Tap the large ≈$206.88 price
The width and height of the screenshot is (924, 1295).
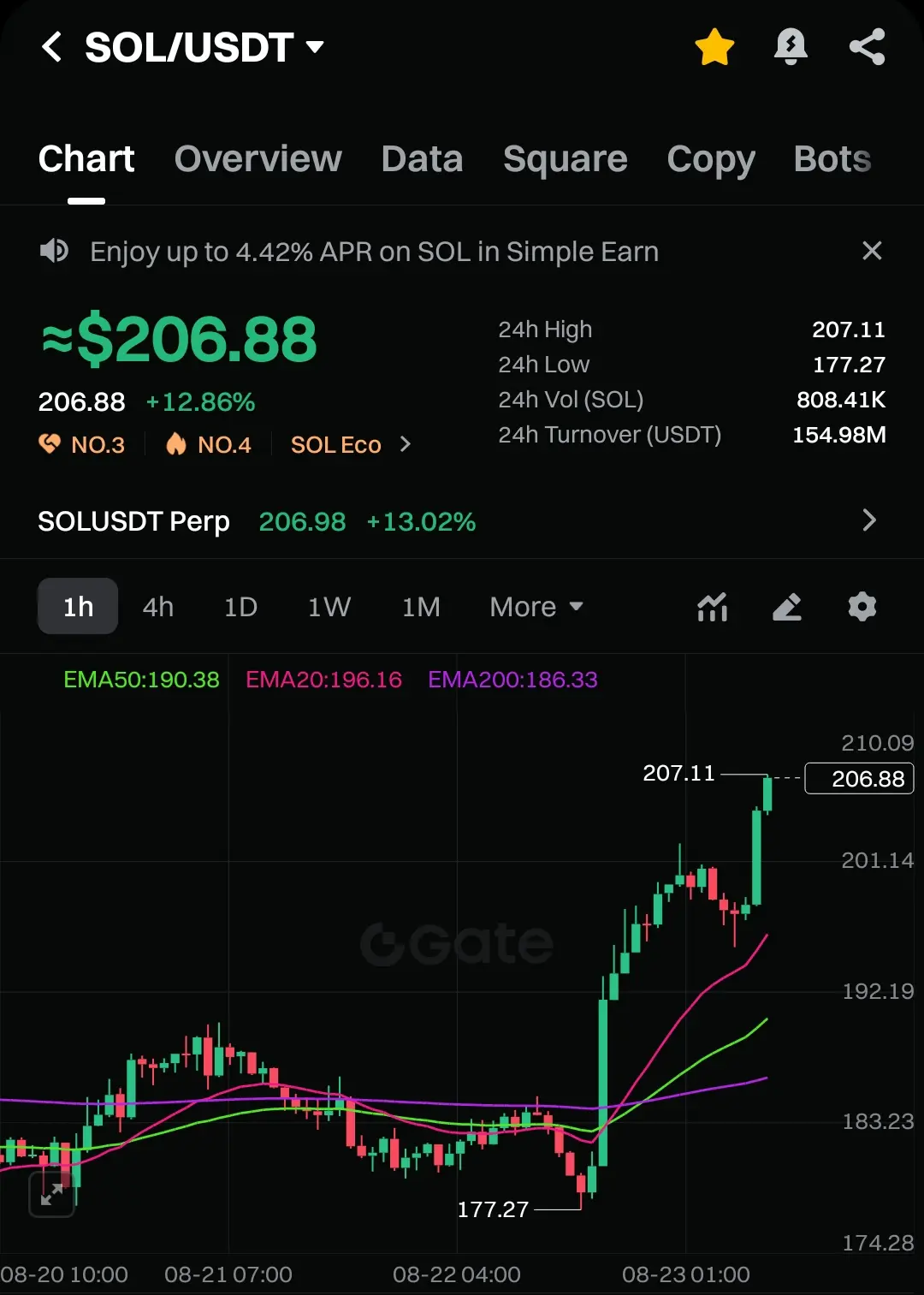[x=179, y=340]
